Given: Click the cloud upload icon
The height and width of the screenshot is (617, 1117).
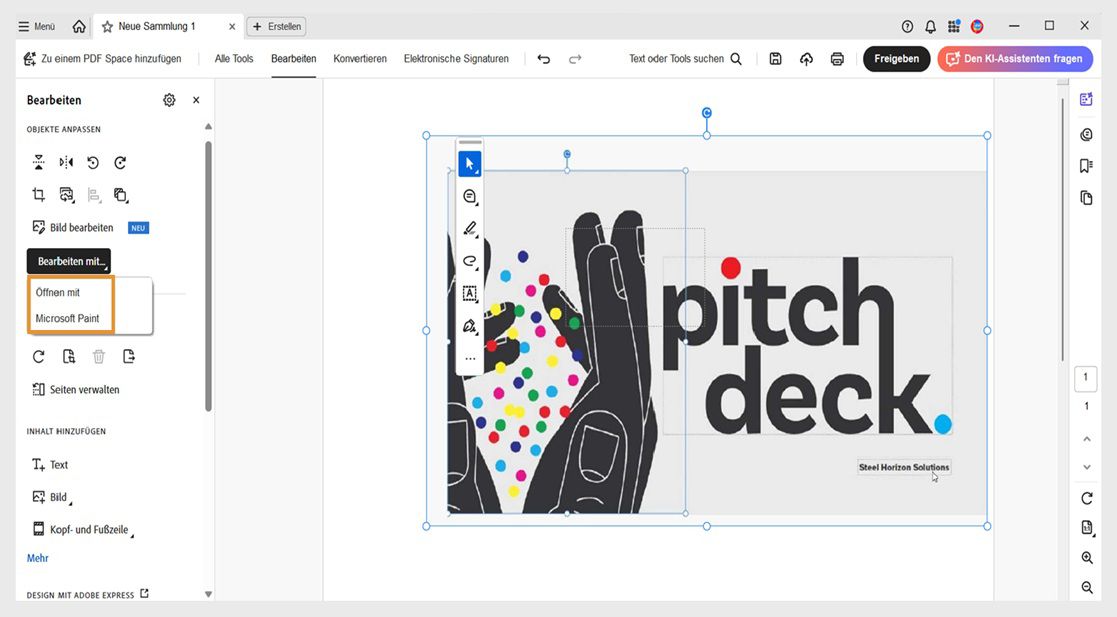Looking at the screenshot, I should click(806, 59).
